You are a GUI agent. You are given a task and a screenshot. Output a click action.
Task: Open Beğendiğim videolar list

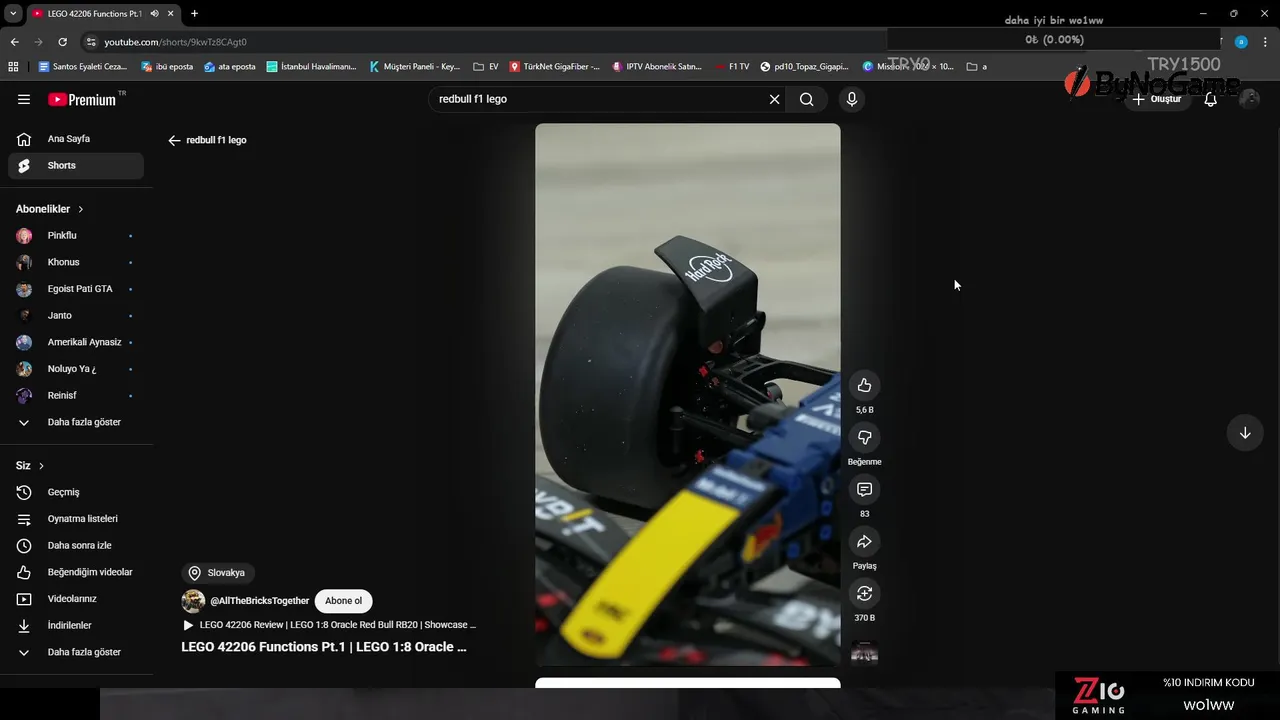(76, 572)
